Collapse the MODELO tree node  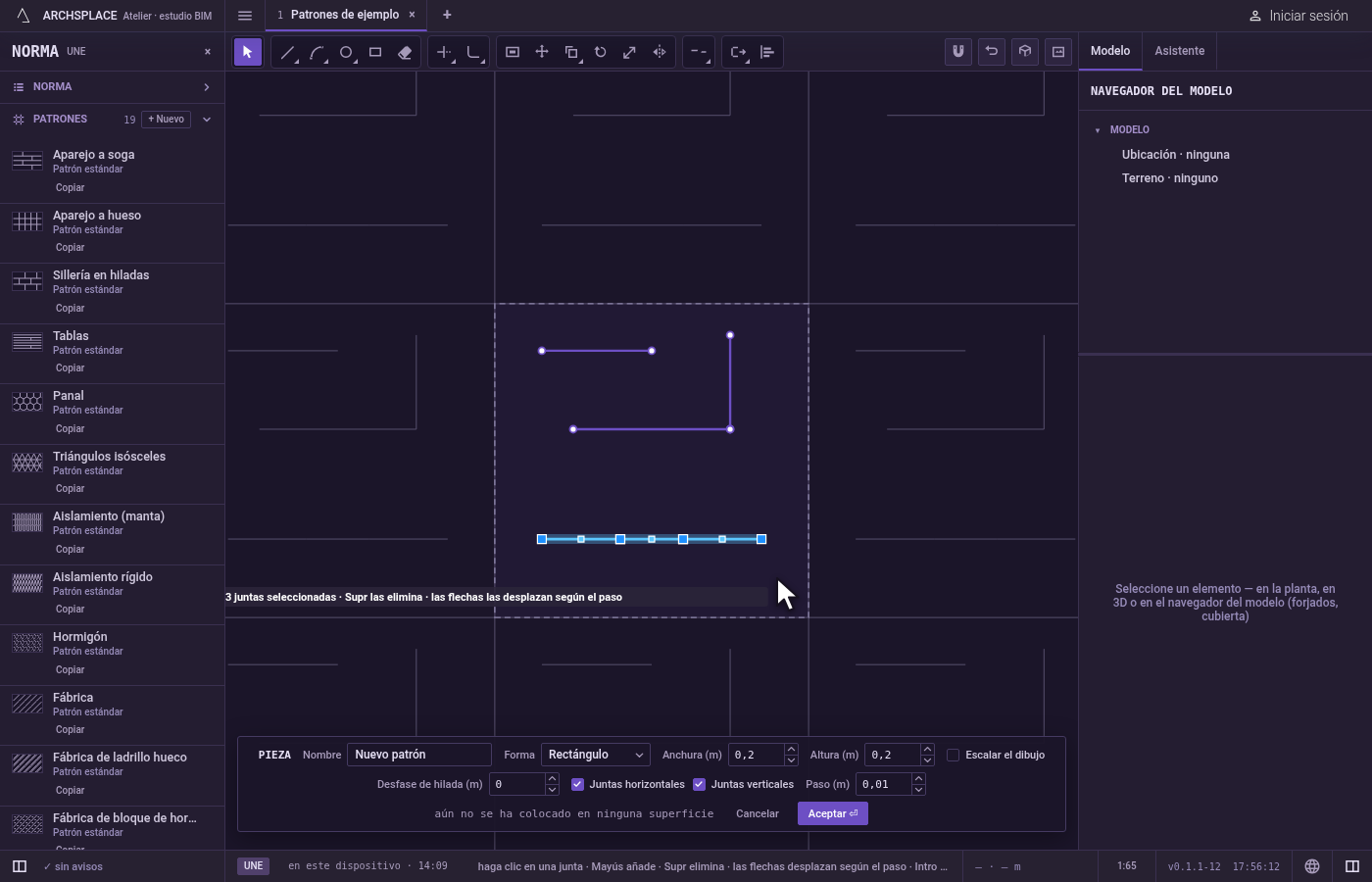1098,129
